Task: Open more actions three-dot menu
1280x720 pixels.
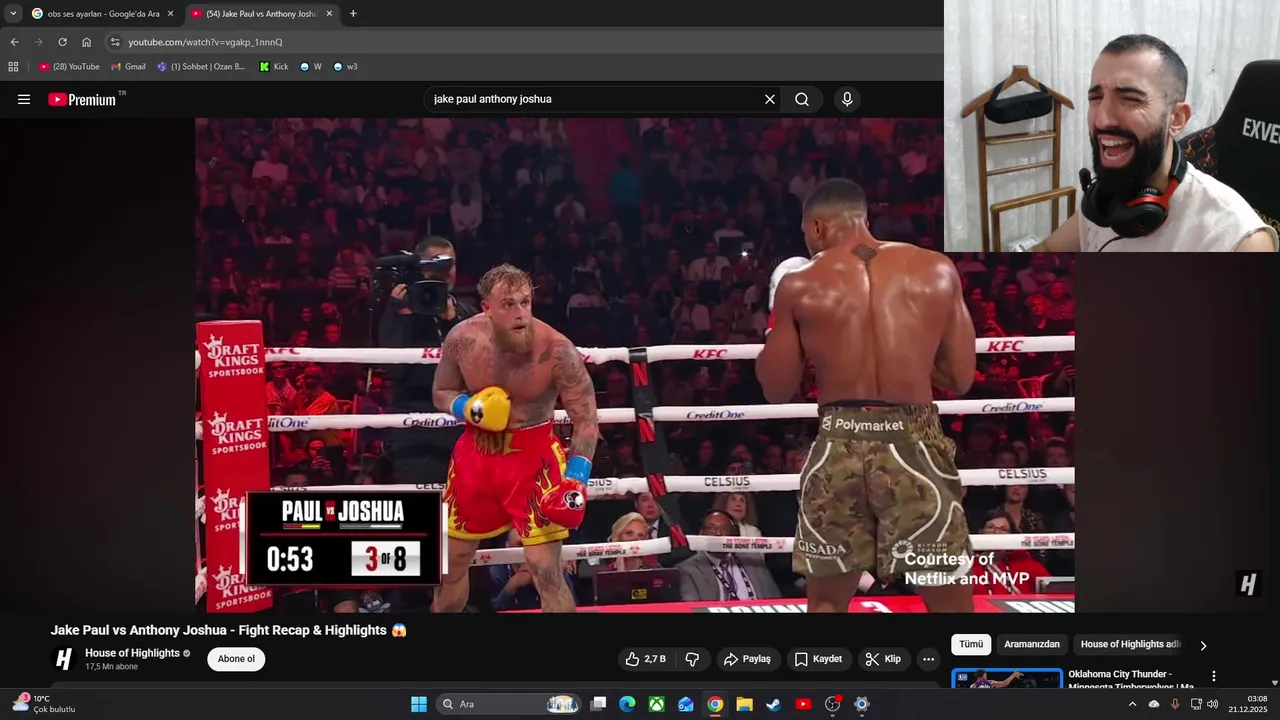Action: click(928, 659)
